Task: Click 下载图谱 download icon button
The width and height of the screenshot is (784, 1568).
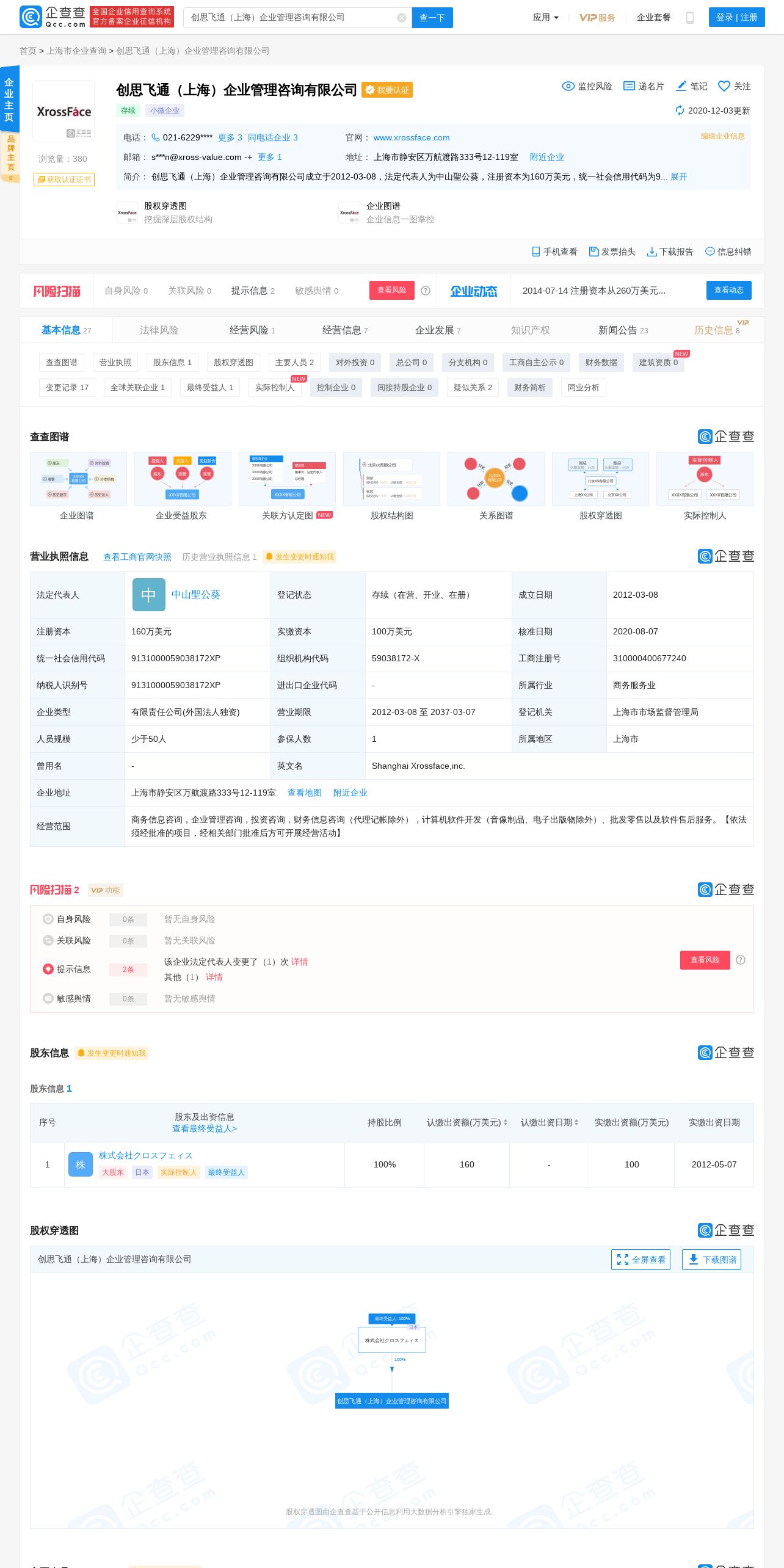Action: [x=711, y=1260]
